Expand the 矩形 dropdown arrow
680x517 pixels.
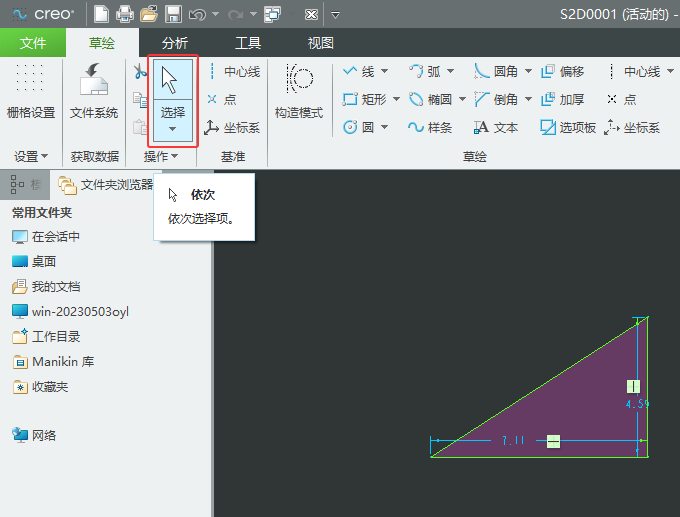(396, 100)
